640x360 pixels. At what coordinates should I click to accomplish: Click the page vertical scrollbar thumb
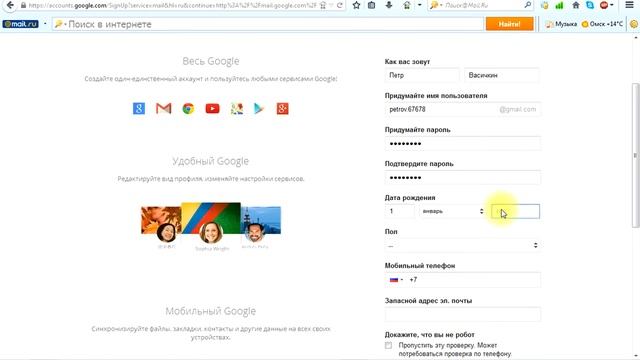[x=635, y=155]
